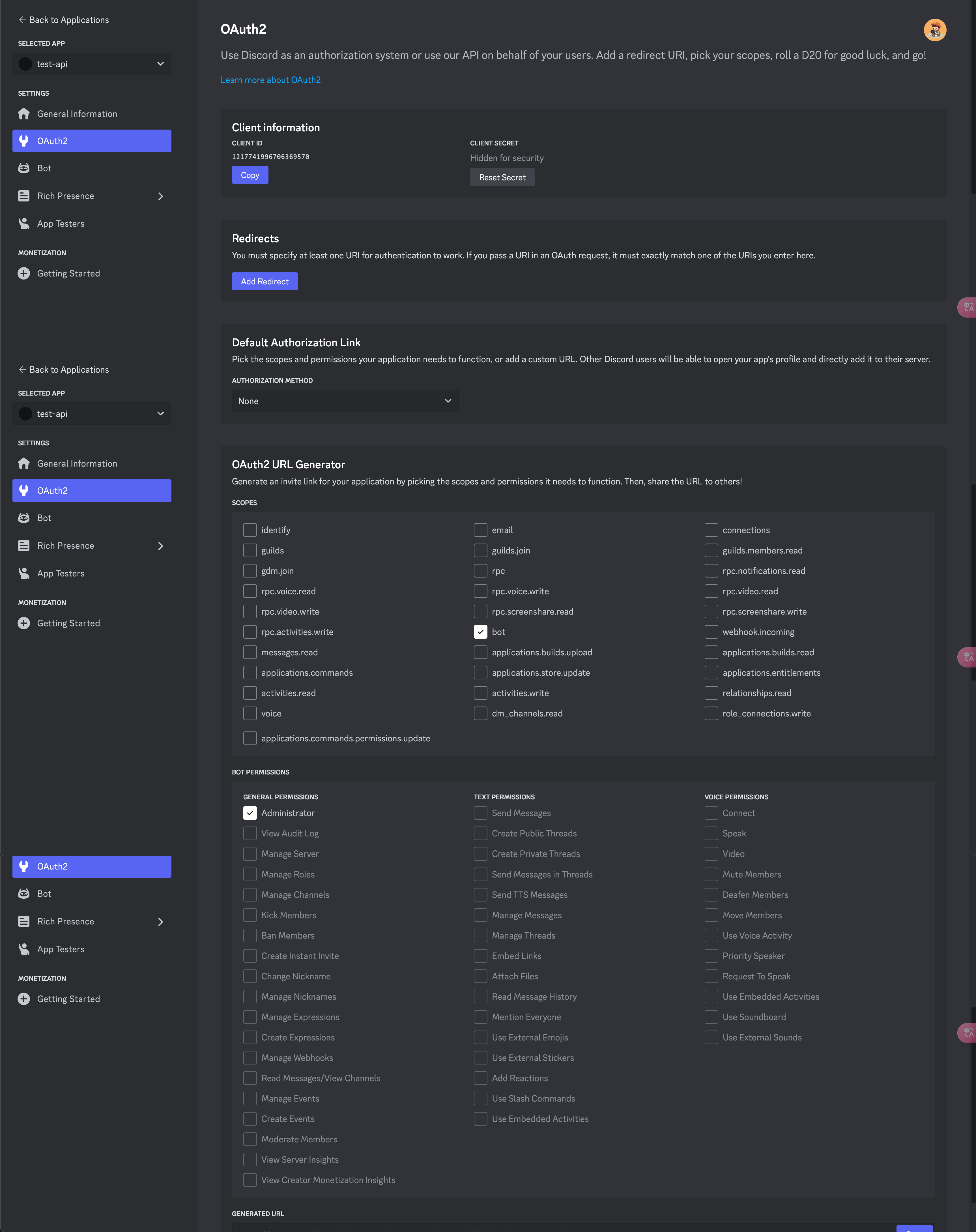The width and height of the screenshot is (976, 1232).
Task: Enable applications.commands.permissions.update scope
Action: (x=250, y=738)
